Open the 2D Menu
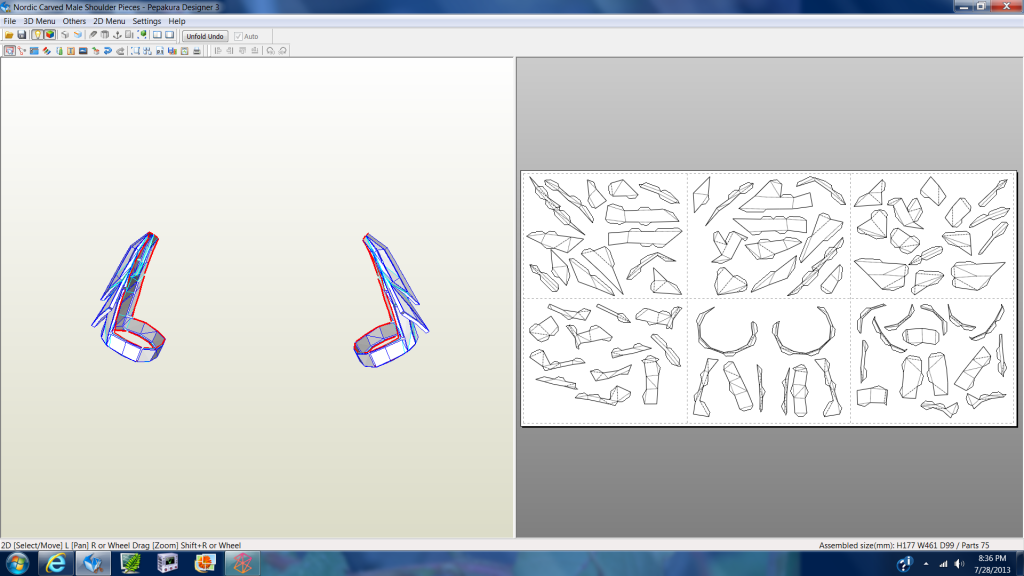This screenshot has height=576, width=1024. [109, 21]
